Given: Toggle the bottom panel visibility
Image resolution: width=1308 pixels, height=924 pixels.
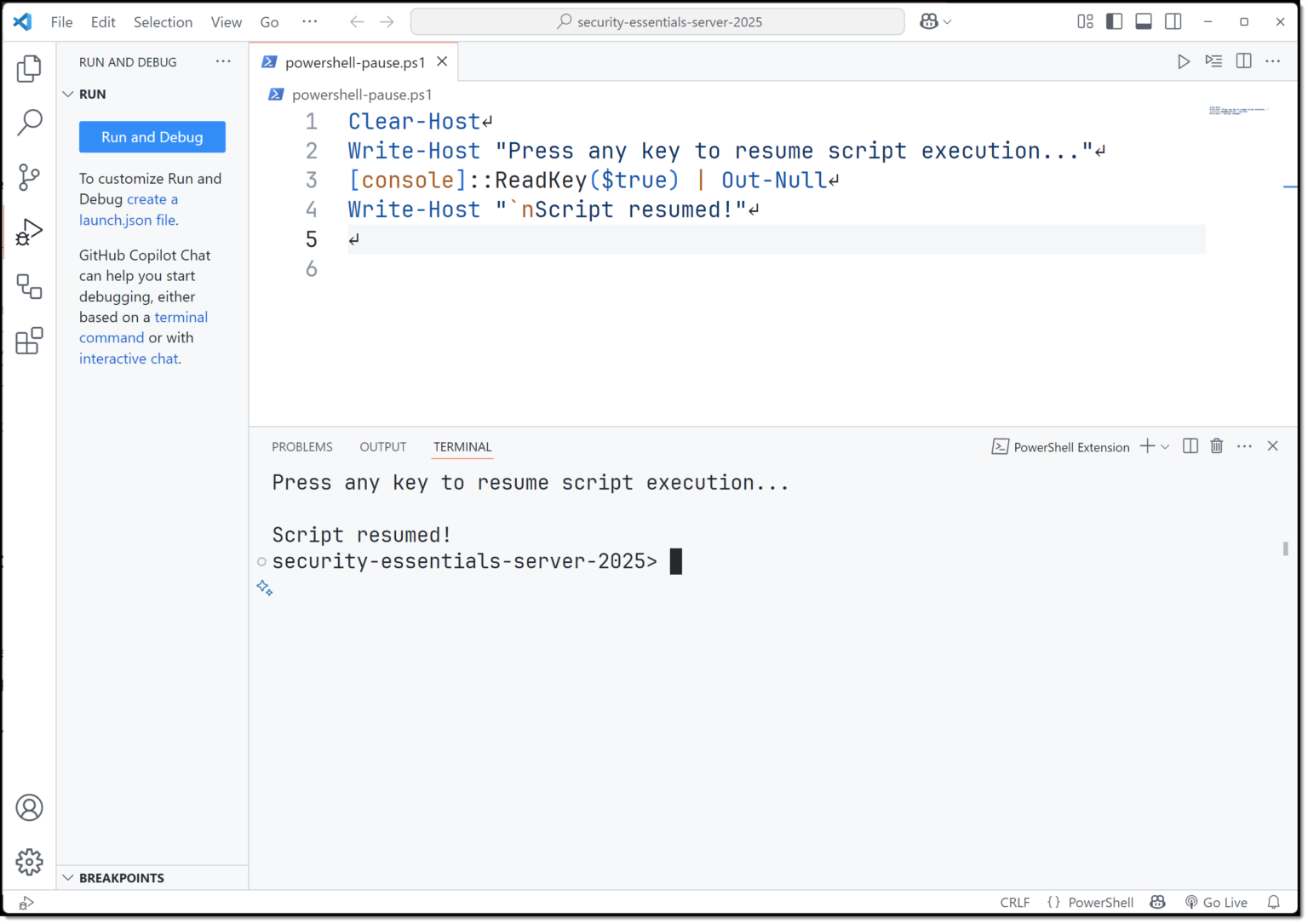Looking at the screenshot, I should click(1144, 22).
